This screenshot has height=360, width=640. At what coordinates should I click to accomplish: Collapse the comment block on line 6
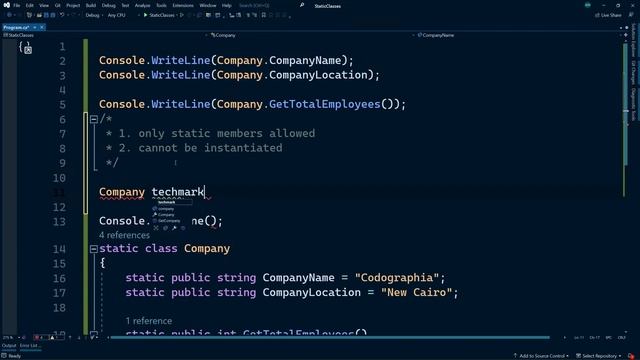[x=93, y=119]
